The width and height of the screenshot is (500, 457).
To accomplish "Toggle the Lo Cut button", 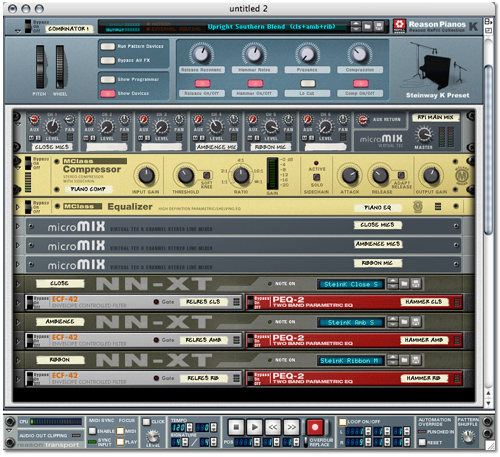I will [308, 83].
